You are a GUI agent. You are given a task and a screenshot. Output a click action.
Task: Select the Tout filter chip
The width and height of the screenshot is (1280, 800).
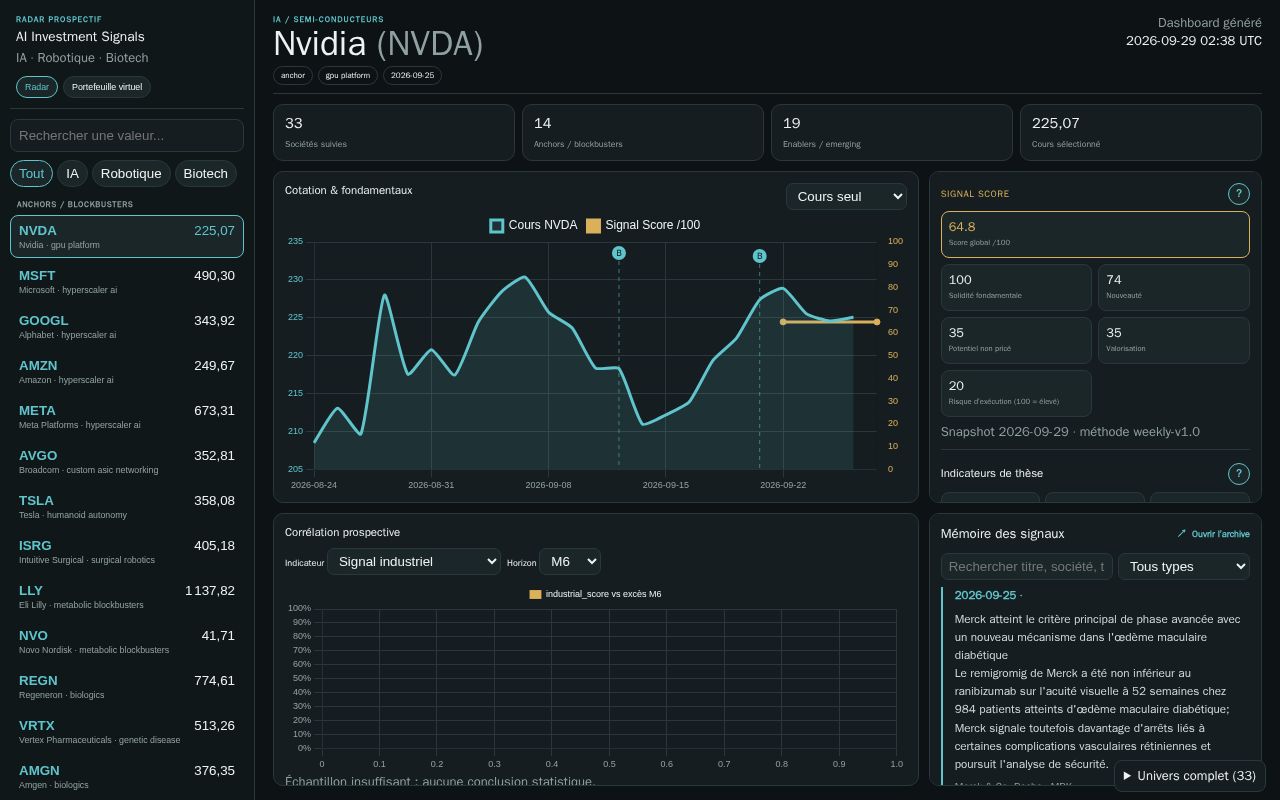coord(32,174)
